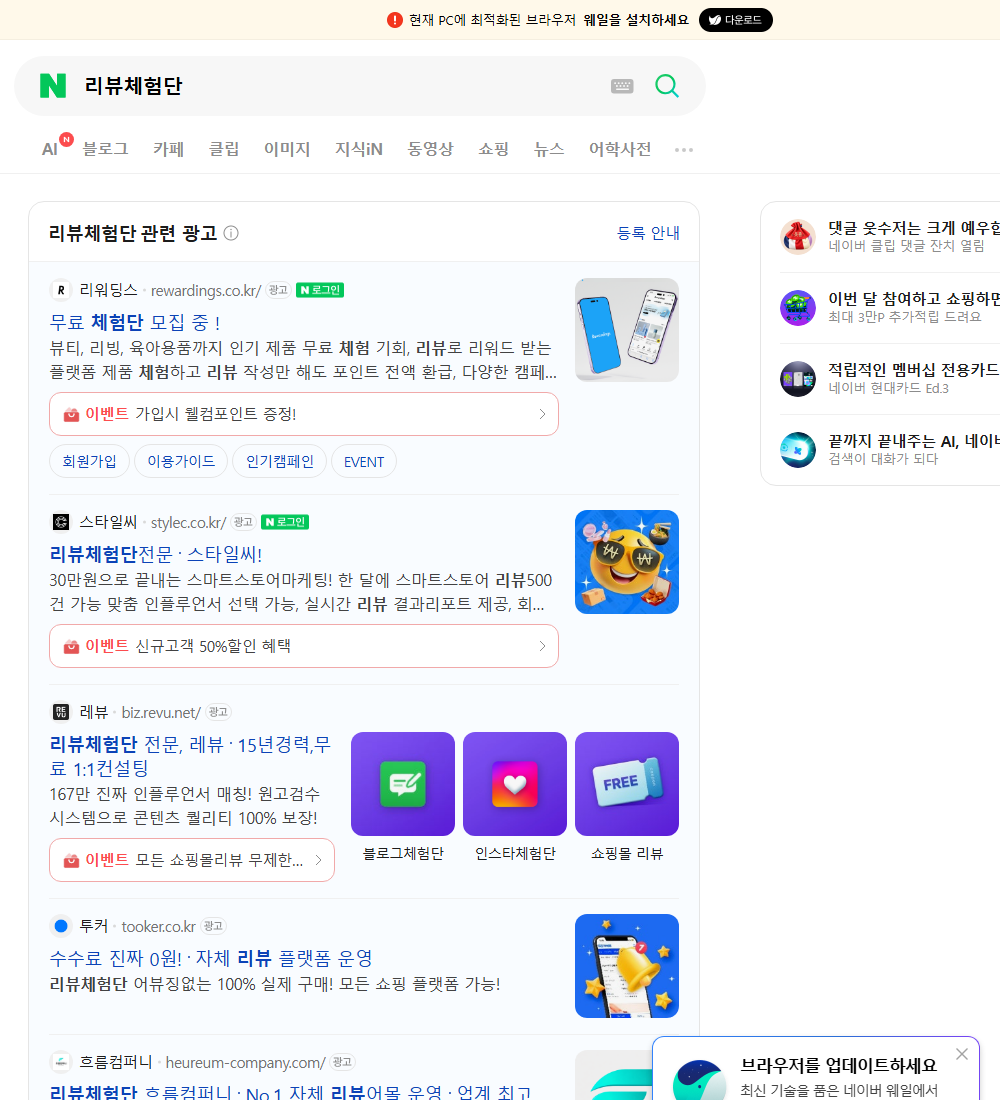1000x1100 pixels.
Task: Expand more tabs with the ellipsis
Action: (684, 149)
